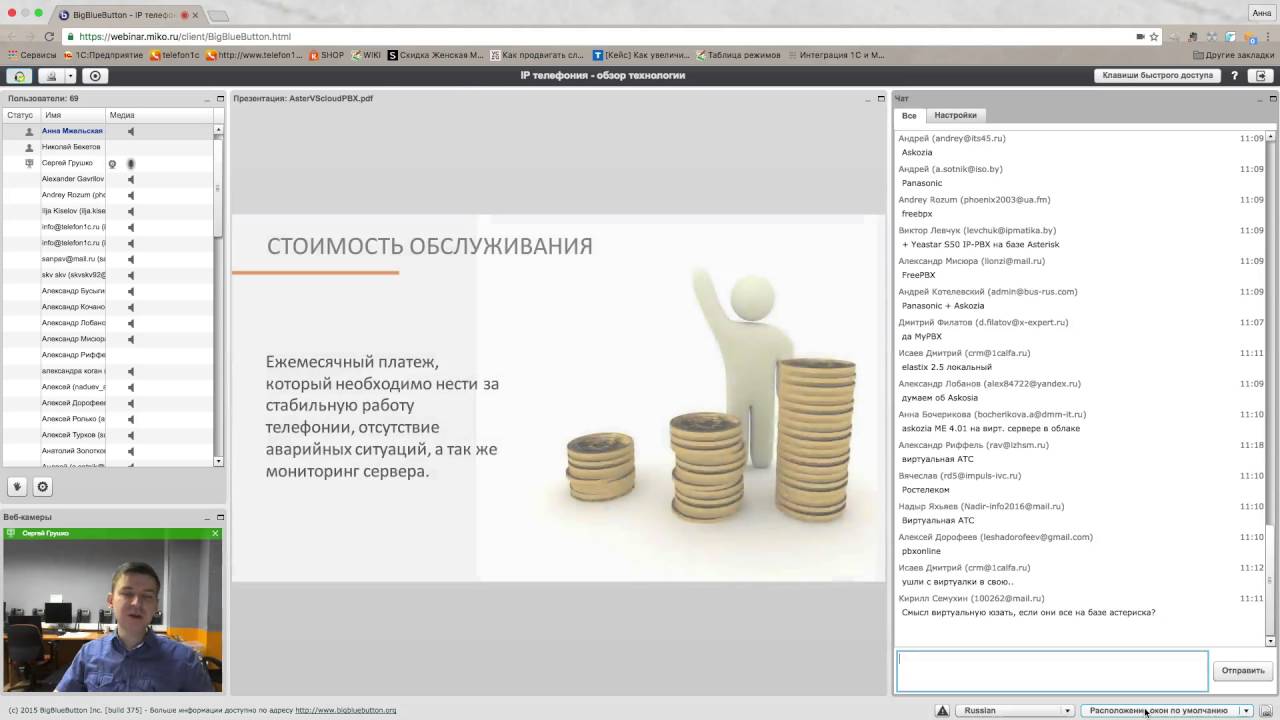Open the users list gear settings

42,487
